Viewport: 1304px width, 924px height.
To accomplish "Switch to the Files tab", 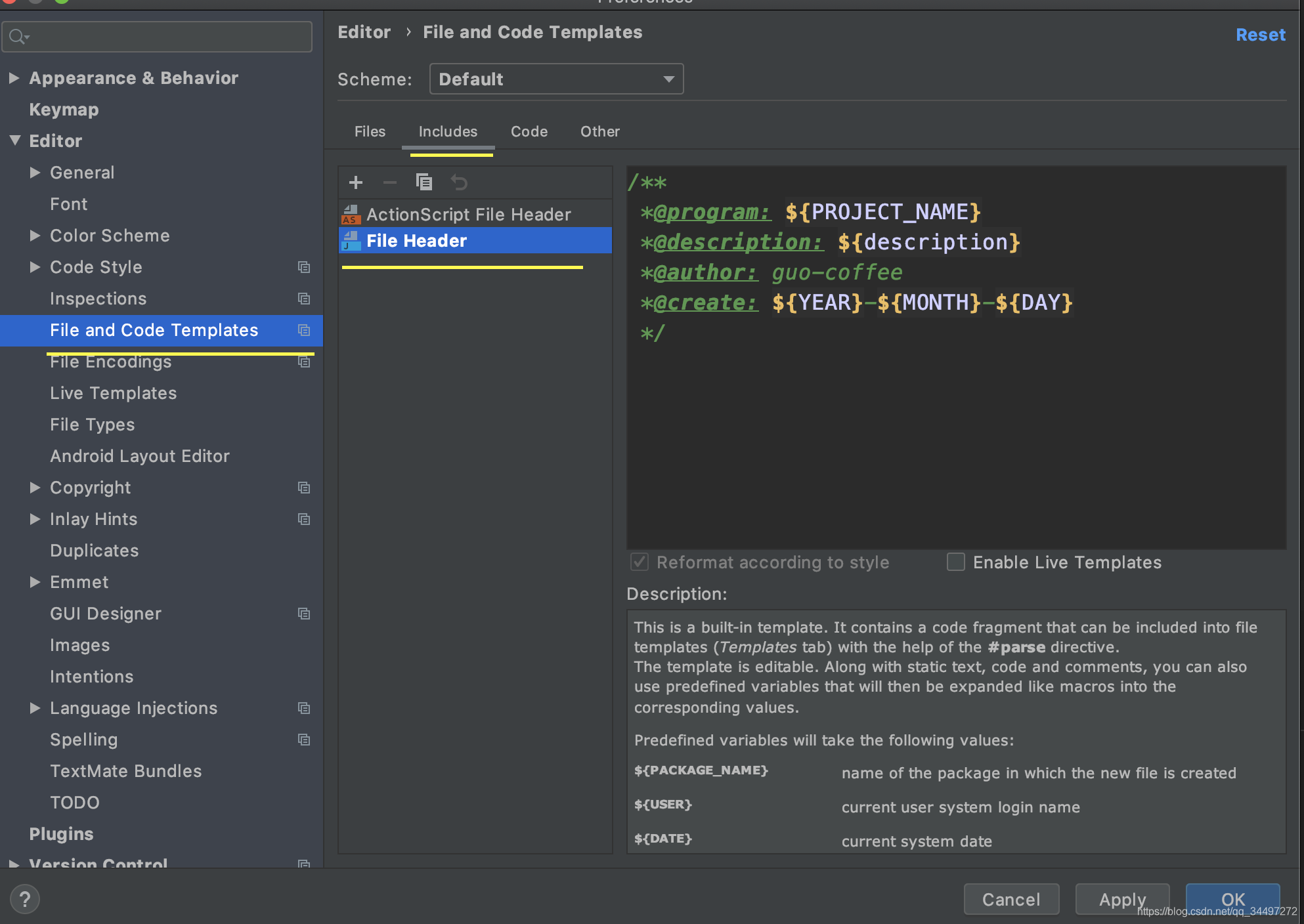I will [370, 132].
